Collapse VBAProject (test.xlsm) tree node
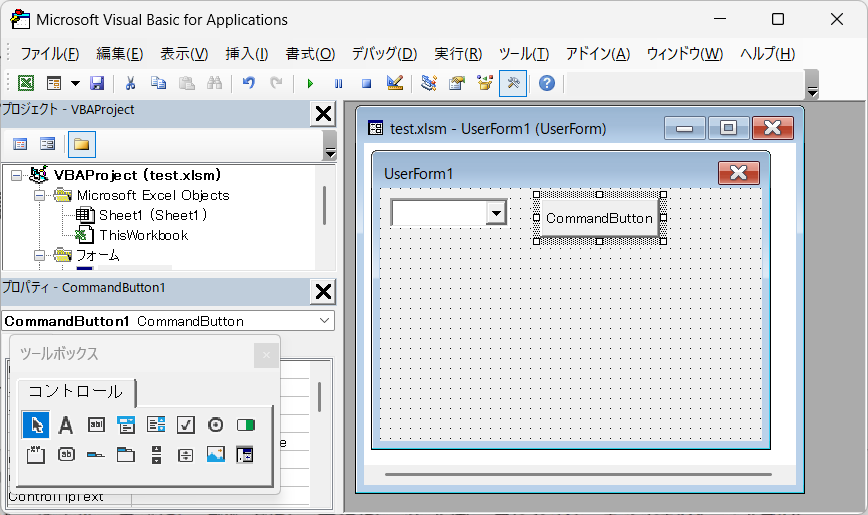The image size is (868, 515). (x=17, y=176)
